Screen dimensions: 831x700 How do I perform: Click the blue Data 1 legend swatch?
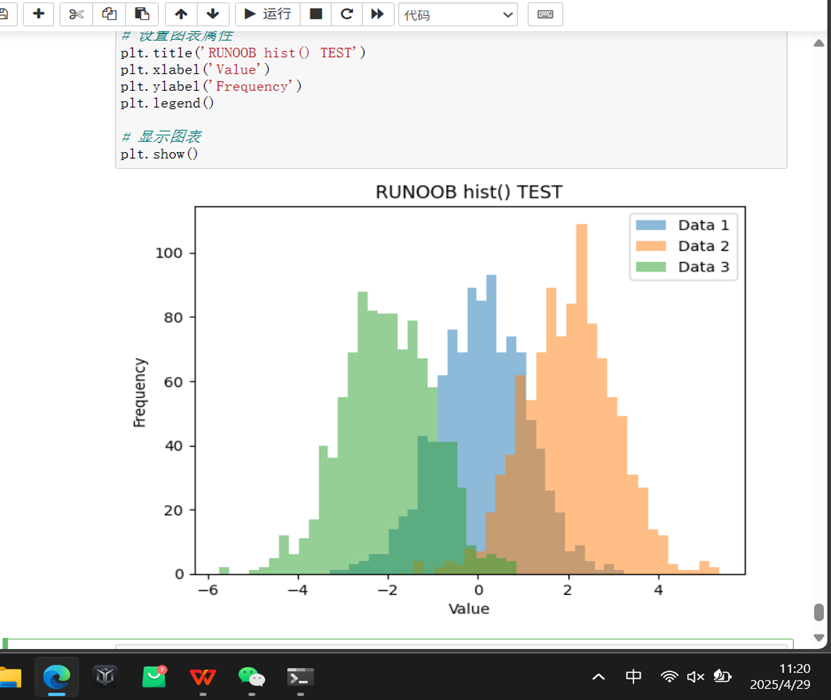point(651,225)
